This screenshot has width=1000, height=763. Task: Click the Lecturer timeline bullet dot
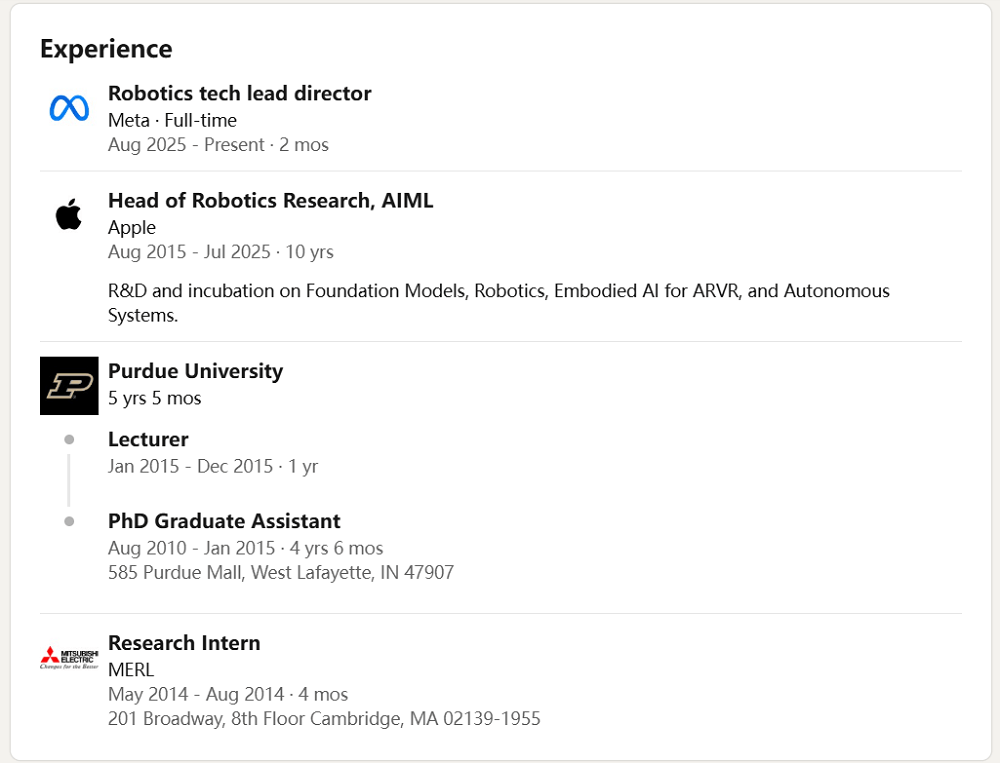click(69, 439)
